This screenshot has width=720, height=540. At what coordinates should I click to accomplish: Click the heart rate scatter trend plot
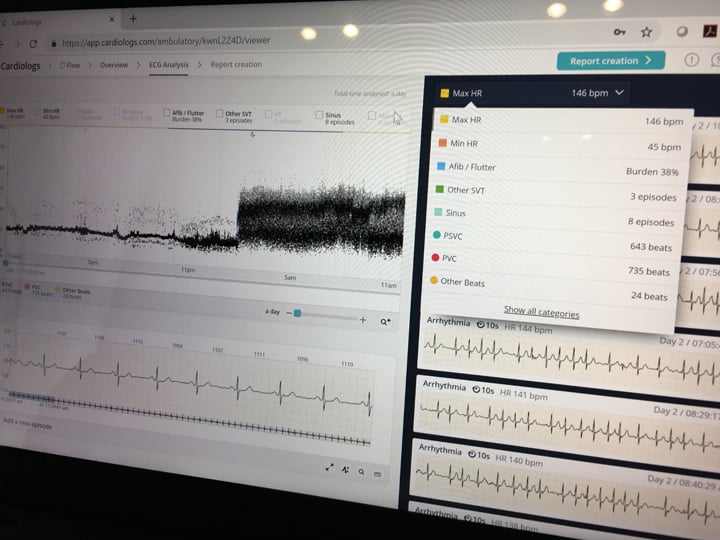tap(204, 197)
